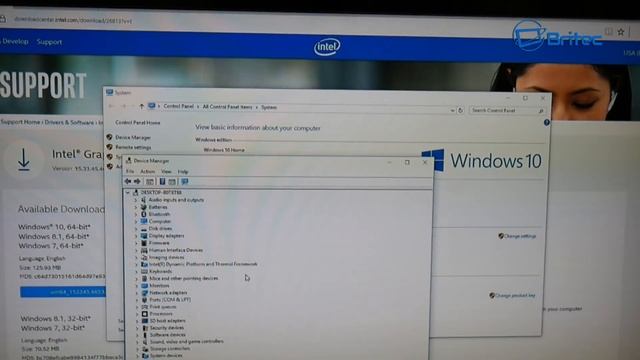Screen dimensions: 640x360
Task: Select the Batteries category icon
Action: point(144,207)
